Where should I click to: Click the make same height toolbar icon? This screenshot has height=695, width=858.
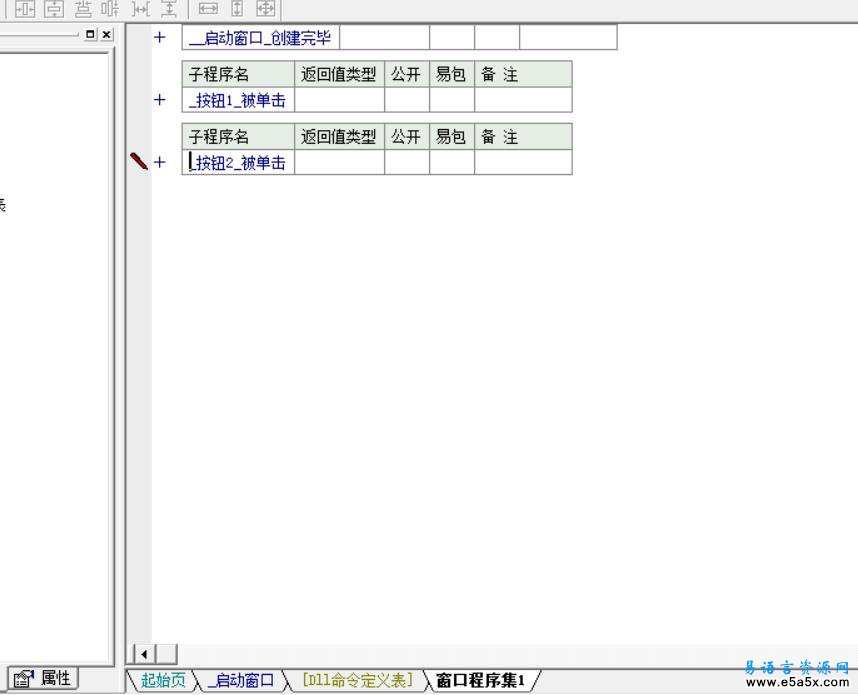click(237, 9)
